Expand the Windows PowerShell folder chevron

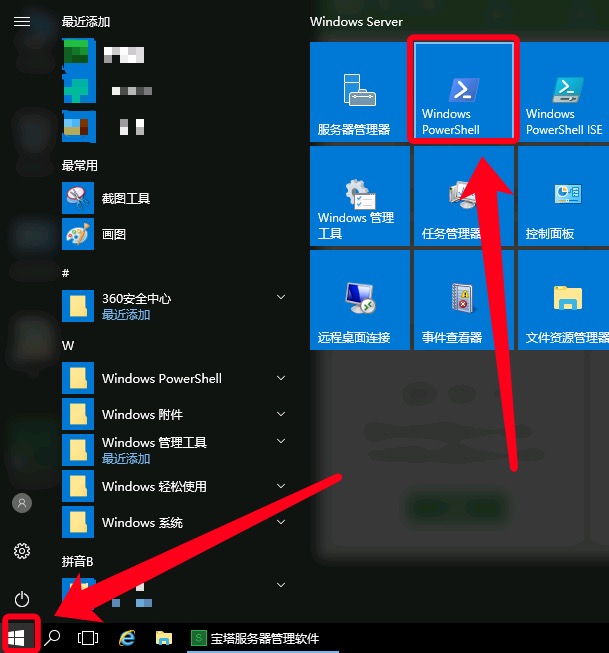(x=281, y=378)
